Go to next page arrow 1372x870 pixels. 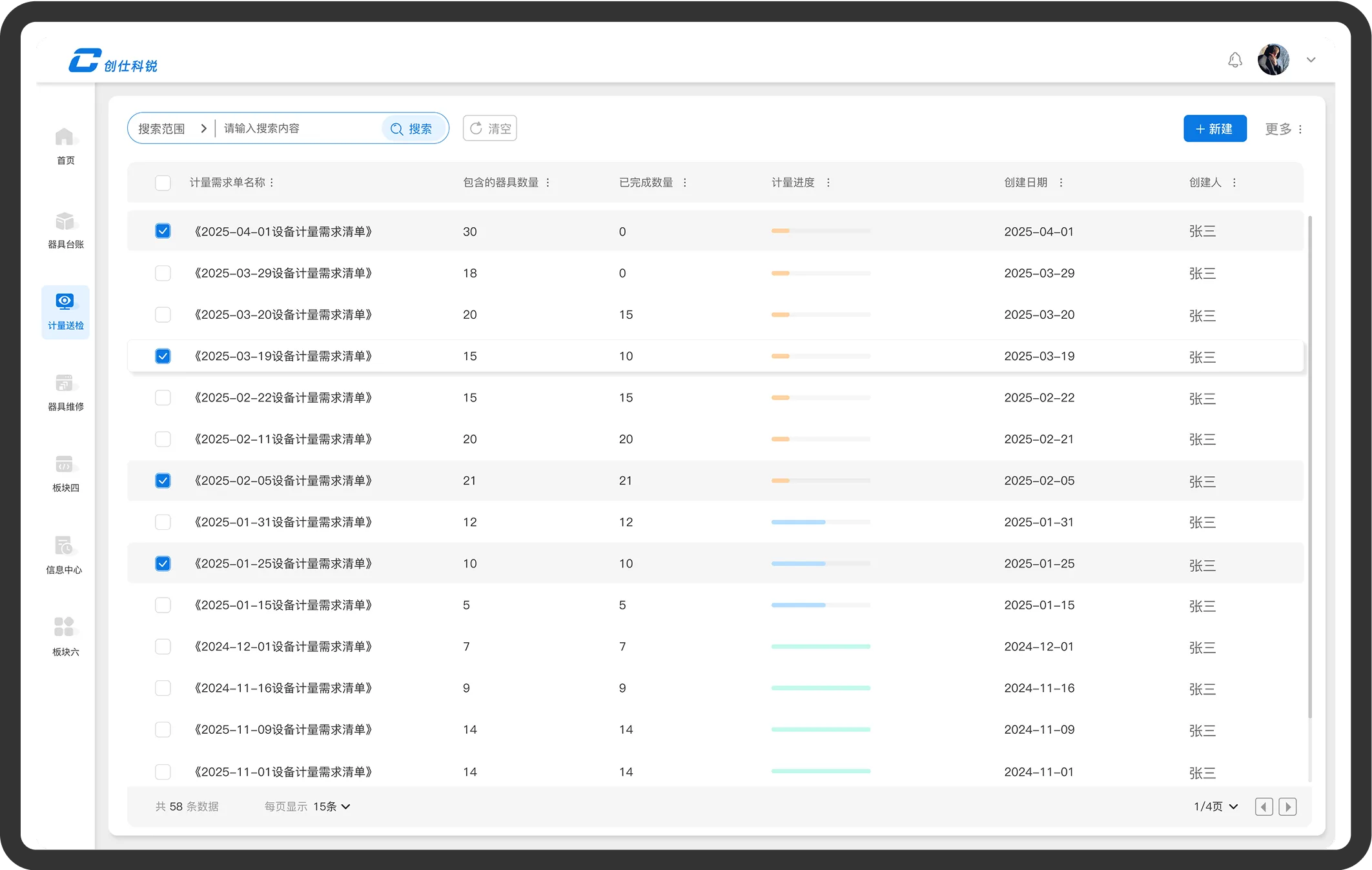point(1287,807)
